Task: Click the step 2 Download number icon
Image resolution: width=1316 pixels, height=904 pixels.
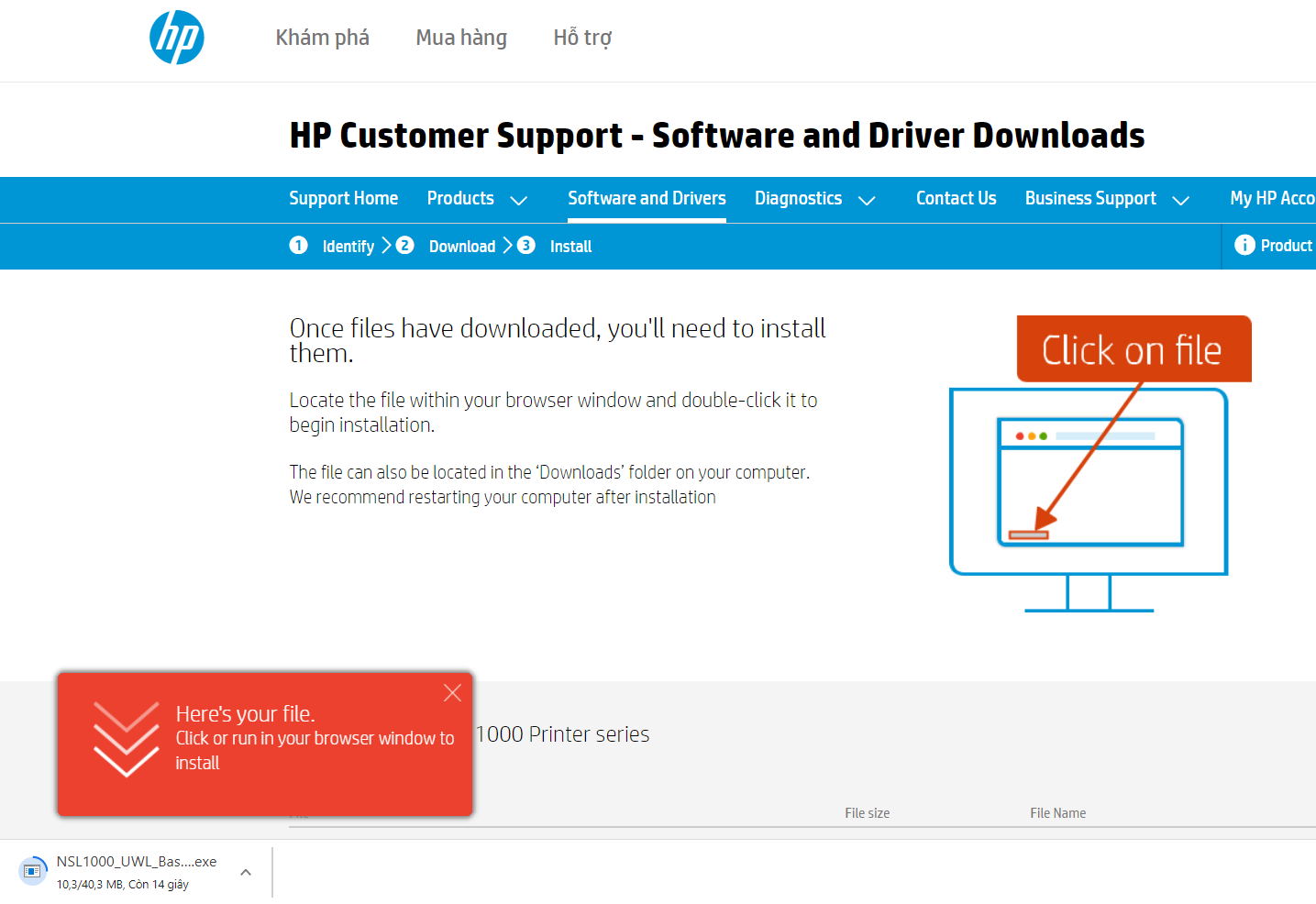Action: point(404,245)
